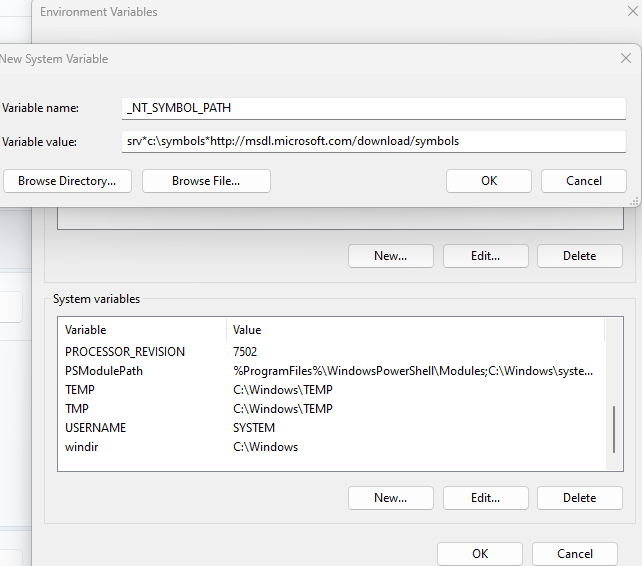Click the SYSTEM value cell

pos(254,428)
